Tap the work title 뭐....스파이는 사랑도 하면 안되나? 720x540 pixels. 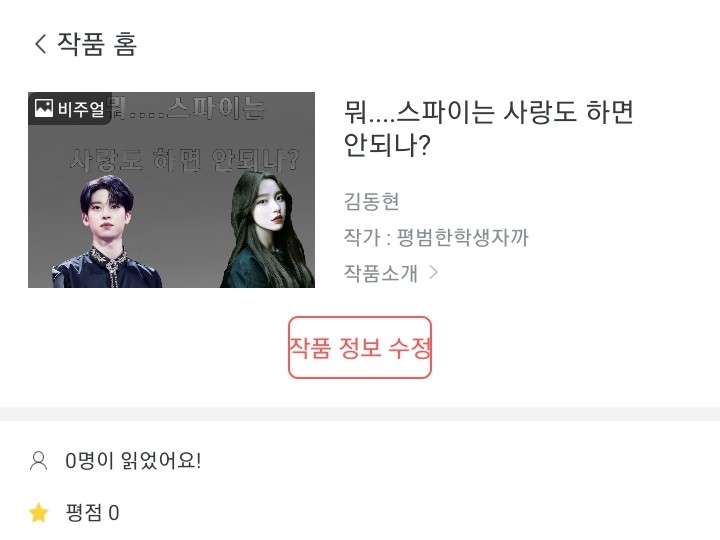tap(489, 129)
